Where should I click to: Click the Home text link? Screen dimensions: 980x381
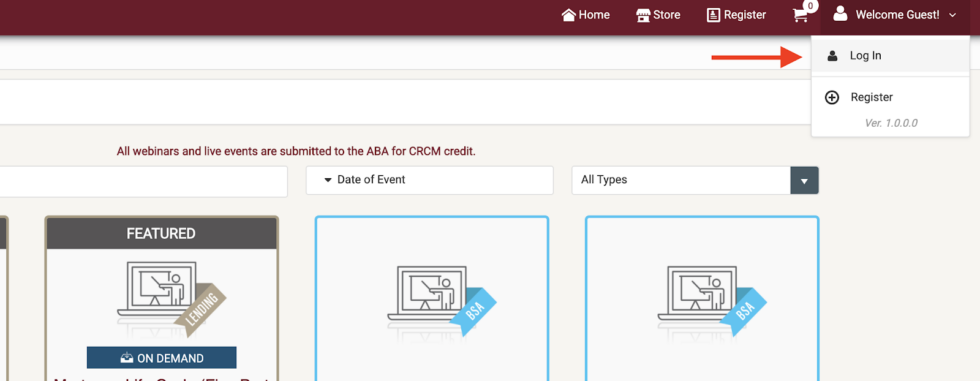(x=594, y=15)
